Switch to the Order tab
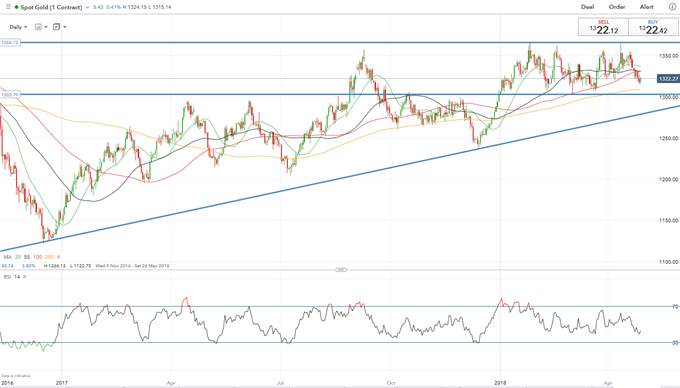The image size is (680, 388). [617, 7]
